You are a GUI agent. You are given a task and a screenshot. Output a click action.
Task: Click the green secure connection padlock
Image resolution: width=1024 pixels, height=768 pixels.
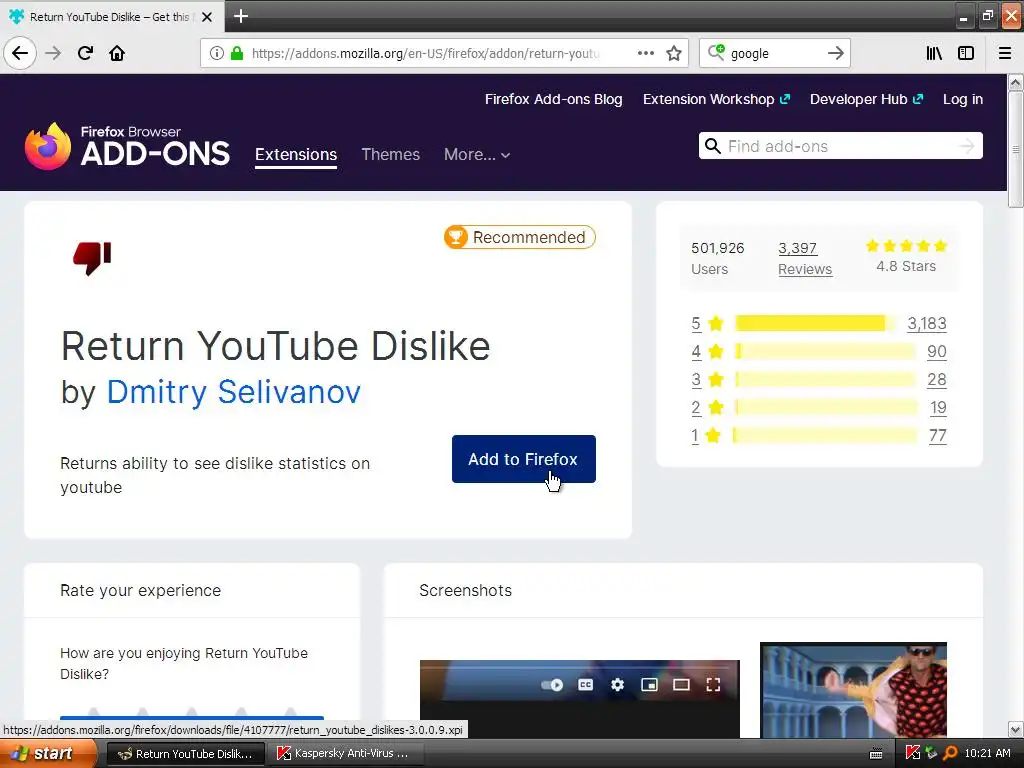(236, 54)
